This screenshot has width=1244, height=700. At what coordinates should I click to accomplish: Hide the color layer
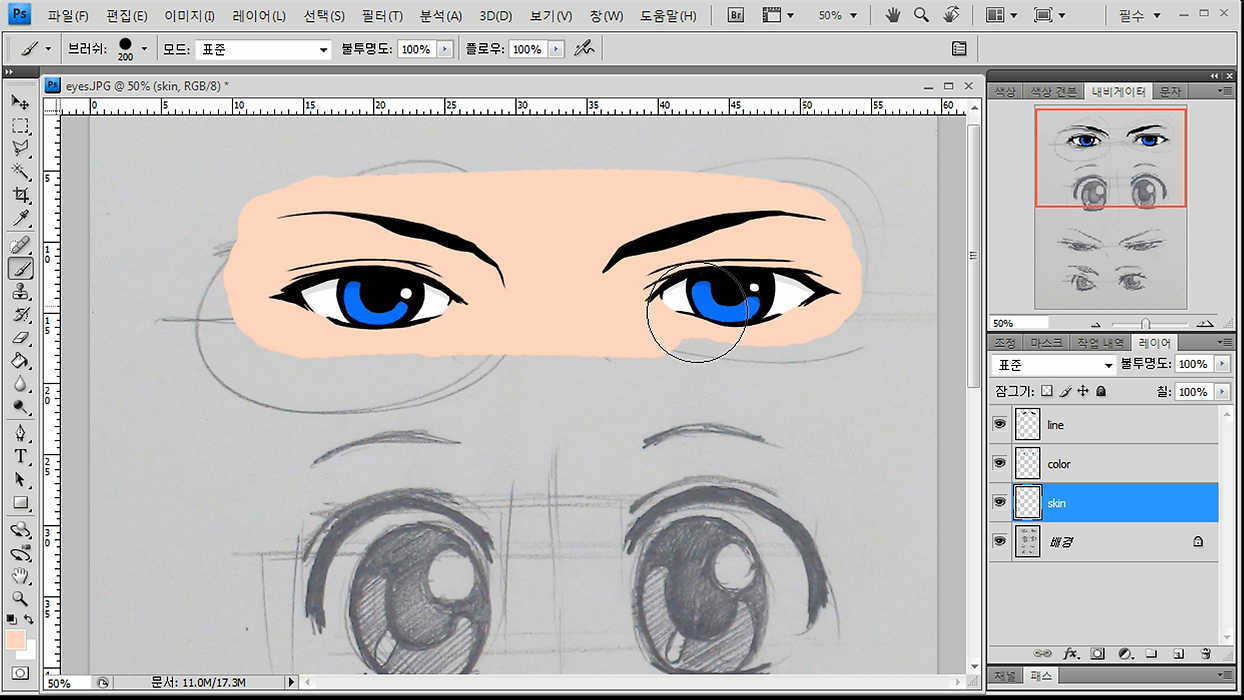(999, 463)
